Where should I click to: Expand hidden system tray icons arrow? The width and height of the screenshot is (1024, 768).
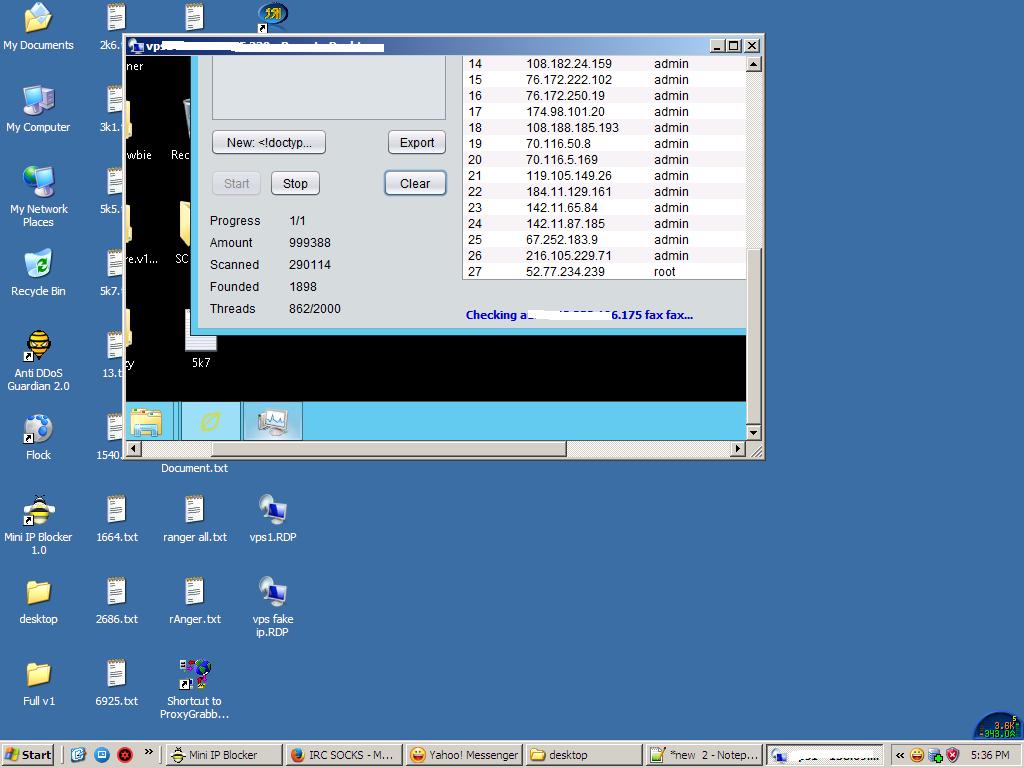900,755
